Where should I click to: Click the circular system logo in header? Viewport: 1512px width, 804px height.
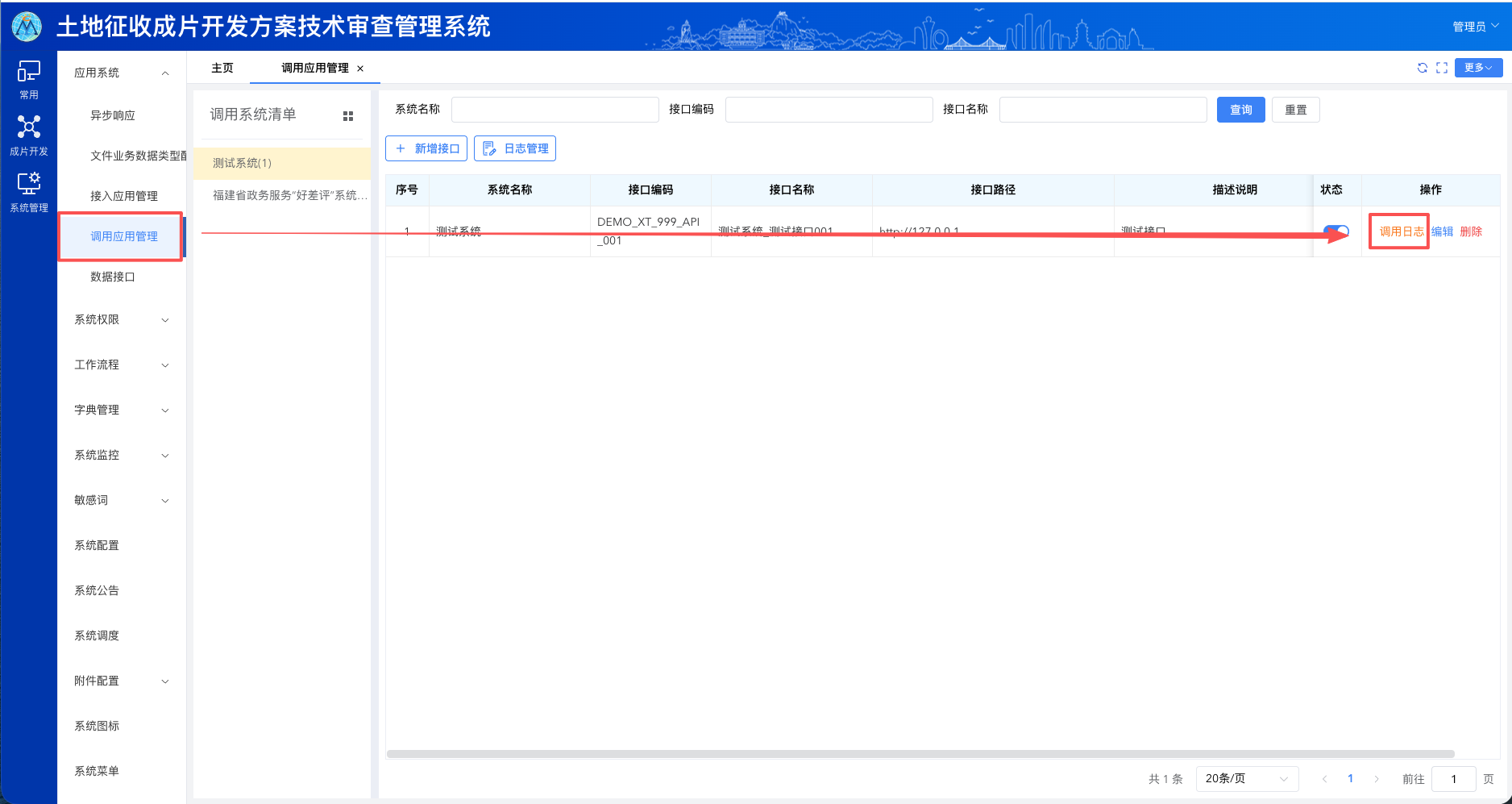pyautogui.click(x=27, y=27)
